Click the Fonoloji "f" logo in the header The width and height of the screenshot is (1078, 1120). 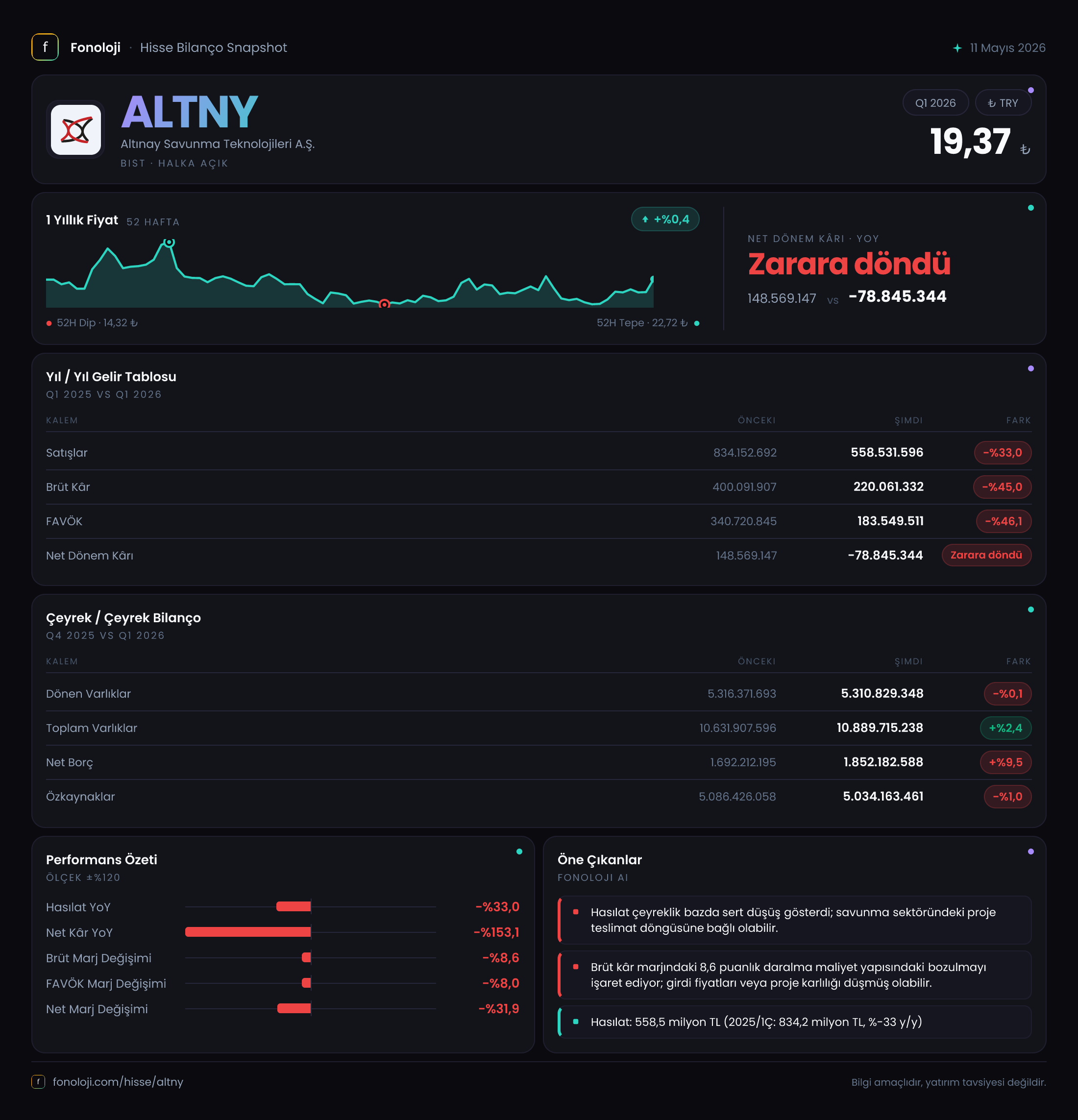45,48
